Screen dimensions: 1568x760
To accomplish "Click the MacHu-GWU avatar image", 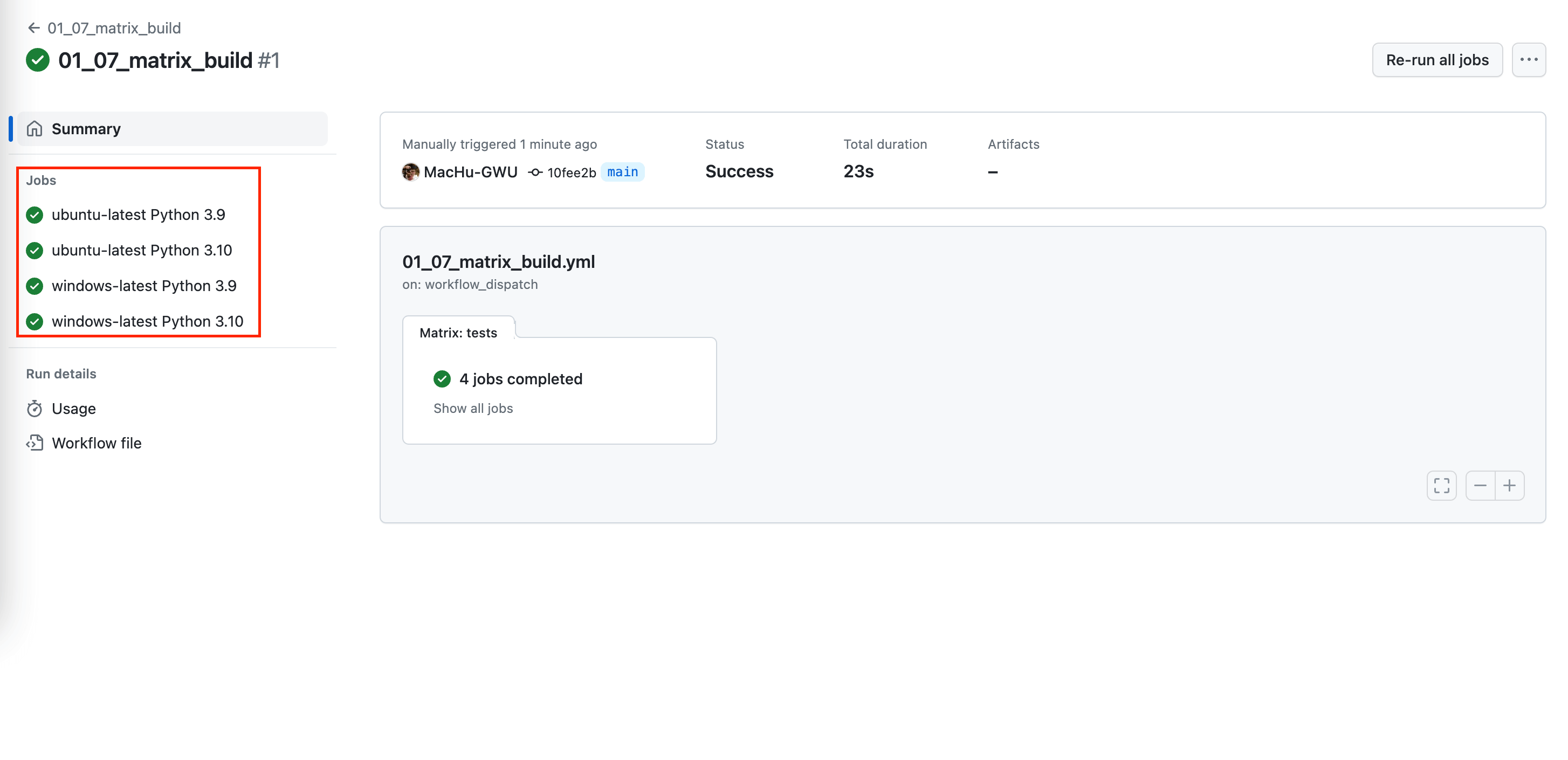I will (x=411, y=172).
